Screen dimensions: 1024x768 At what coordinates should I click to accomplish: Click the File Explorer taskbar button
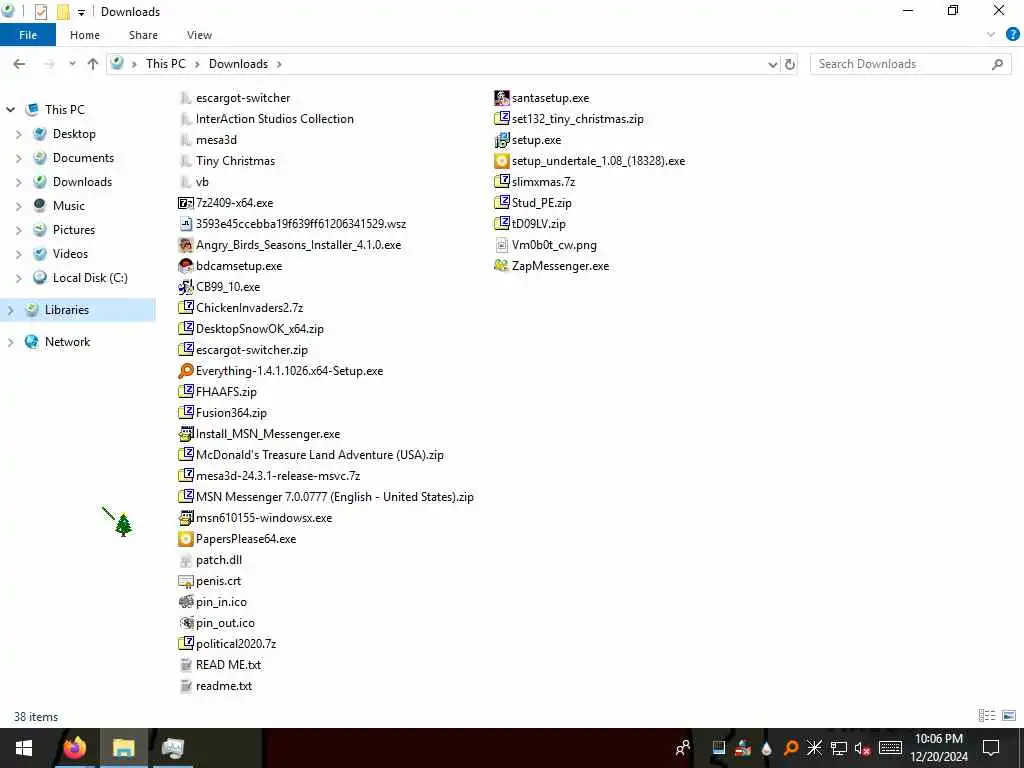[123, 748]
